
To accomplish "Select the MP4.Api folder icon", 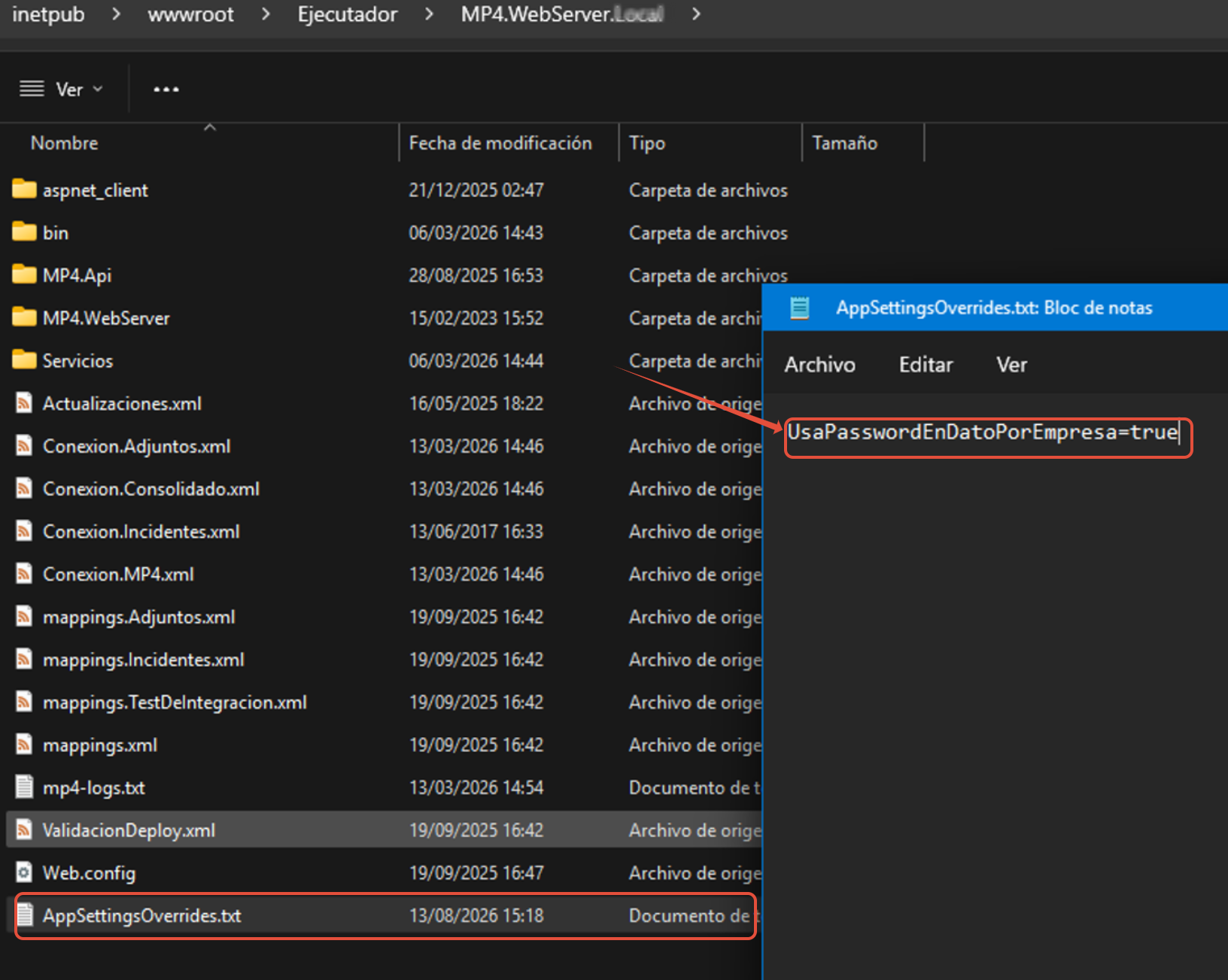I will [24, 275].
